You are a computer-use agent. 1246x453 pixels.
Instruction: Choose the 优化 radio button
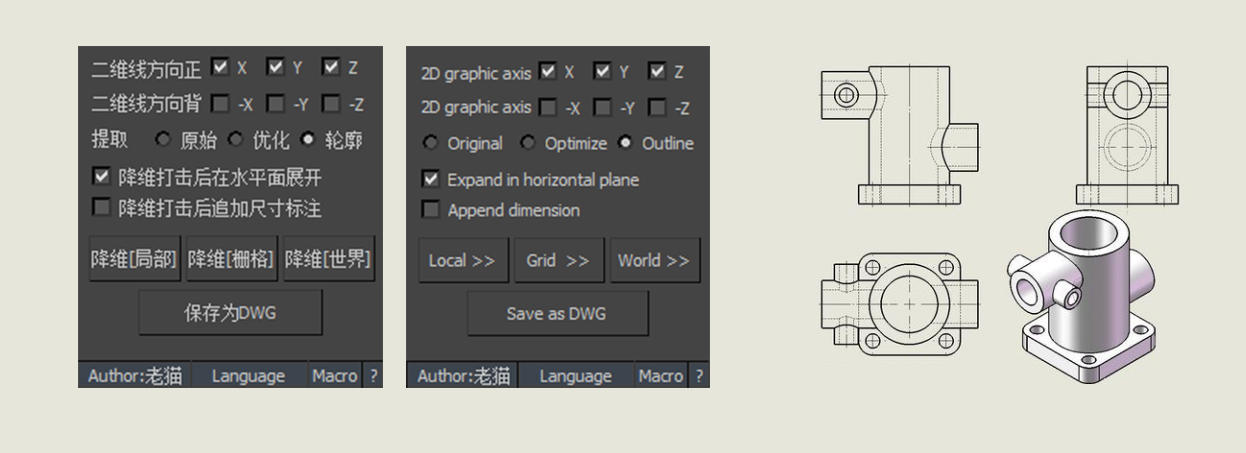(236, 140)
